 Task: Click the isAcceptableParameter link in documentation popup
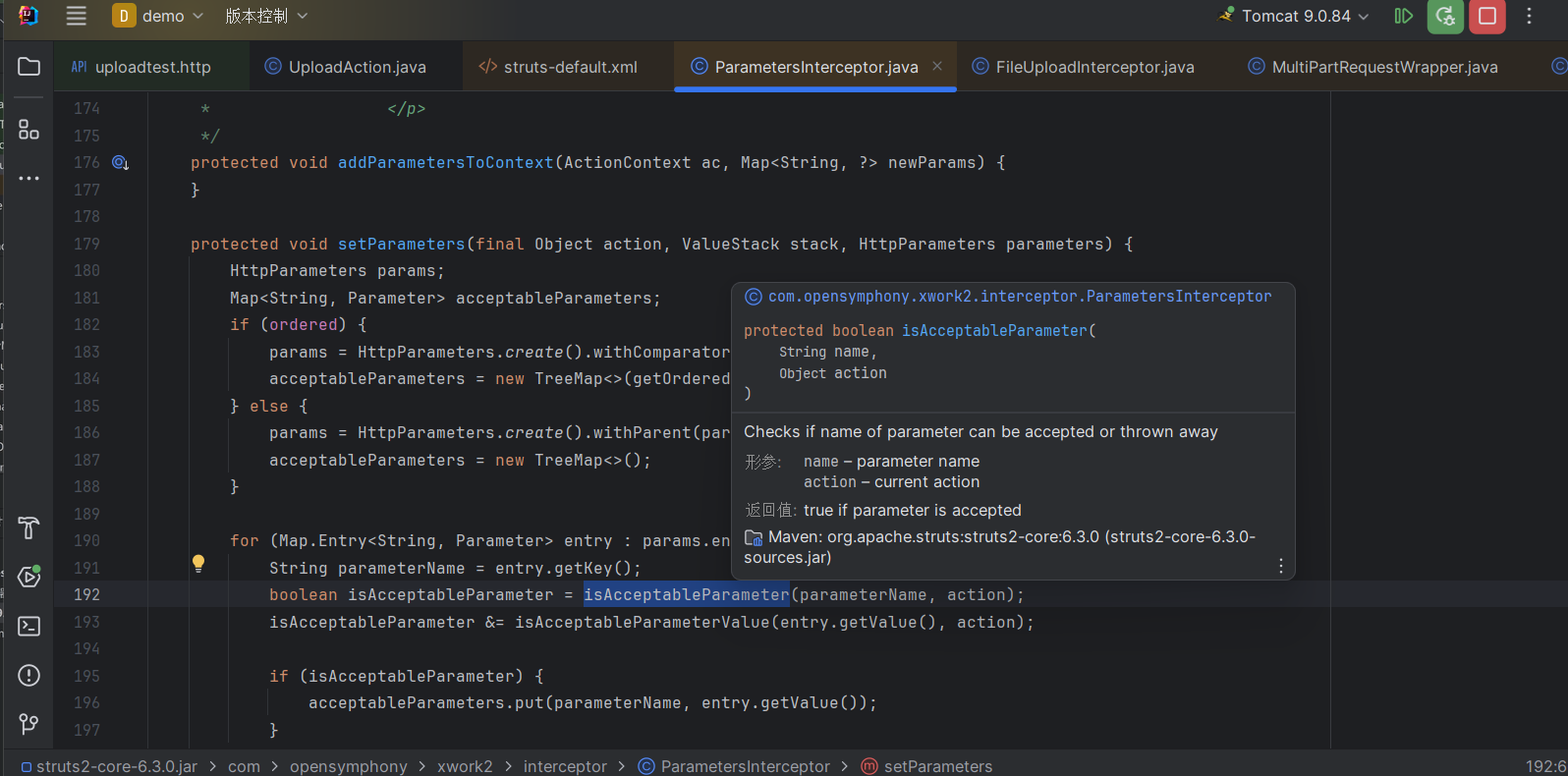[994, 331]
